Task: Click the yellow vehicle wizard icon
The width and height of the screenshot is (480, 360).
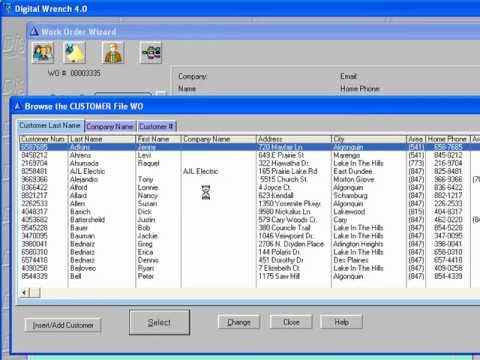Action: [75, 52]
